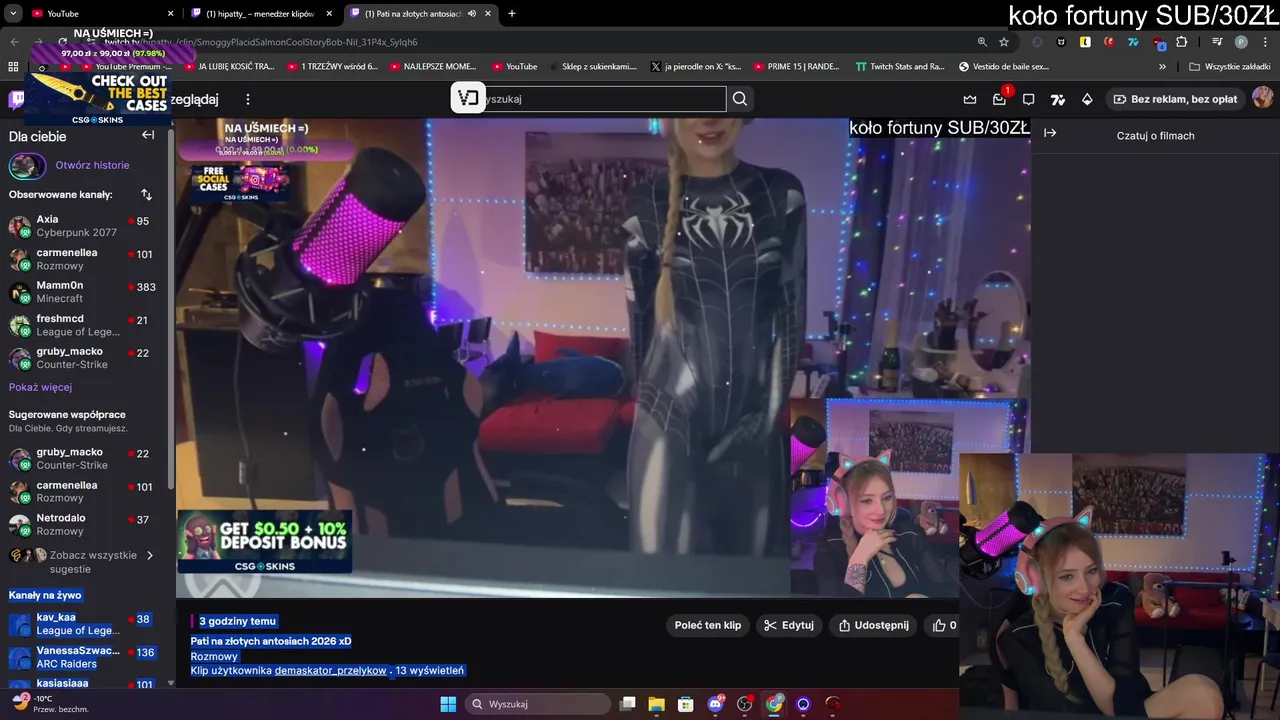Open Twitch whispers chat icon
1280x720 pixels.
point(1028,99)
